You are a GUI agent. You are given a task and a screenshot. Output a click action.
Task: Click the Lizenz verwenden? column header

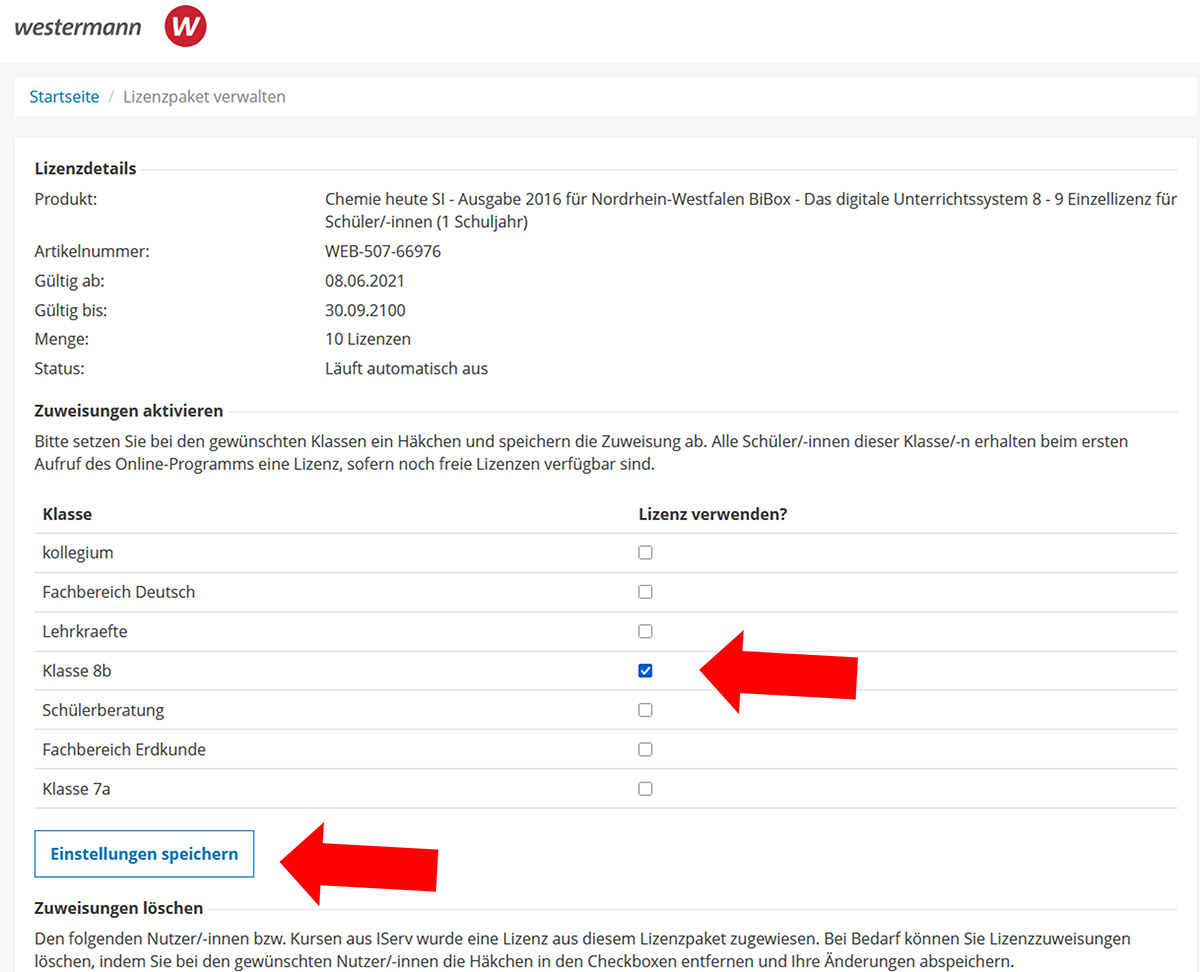[x=713, y=514]
